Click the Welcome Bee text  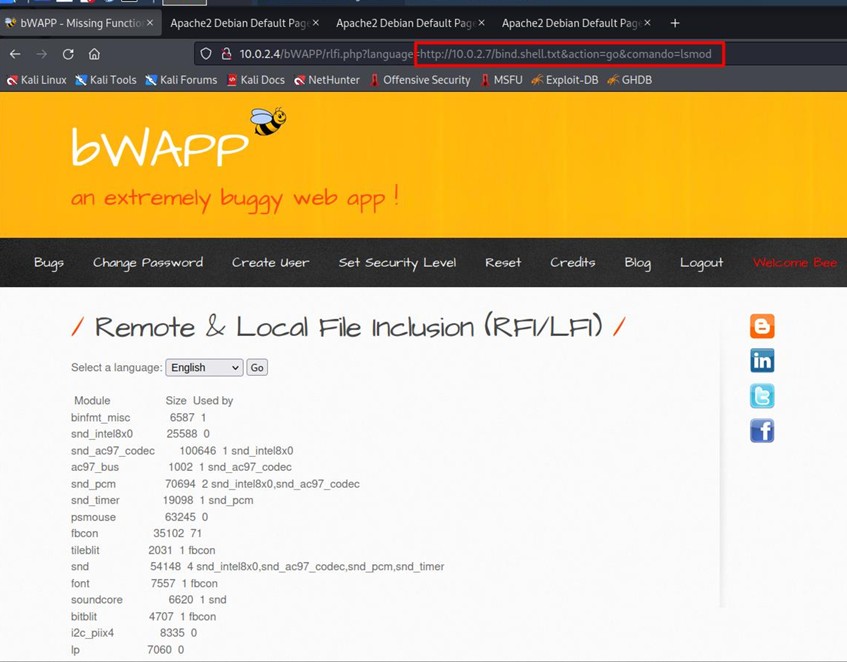[795, 262]
